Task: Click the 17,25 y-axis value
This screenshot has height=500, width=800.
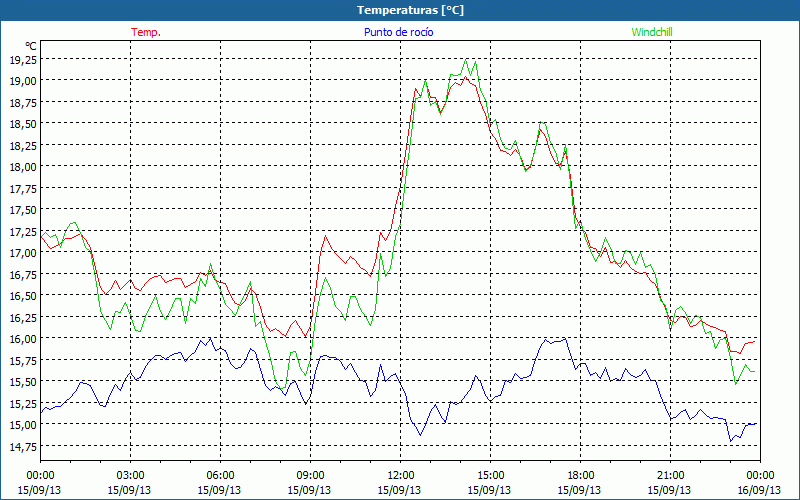Action: pyautogui.click(x=22, y=231)
